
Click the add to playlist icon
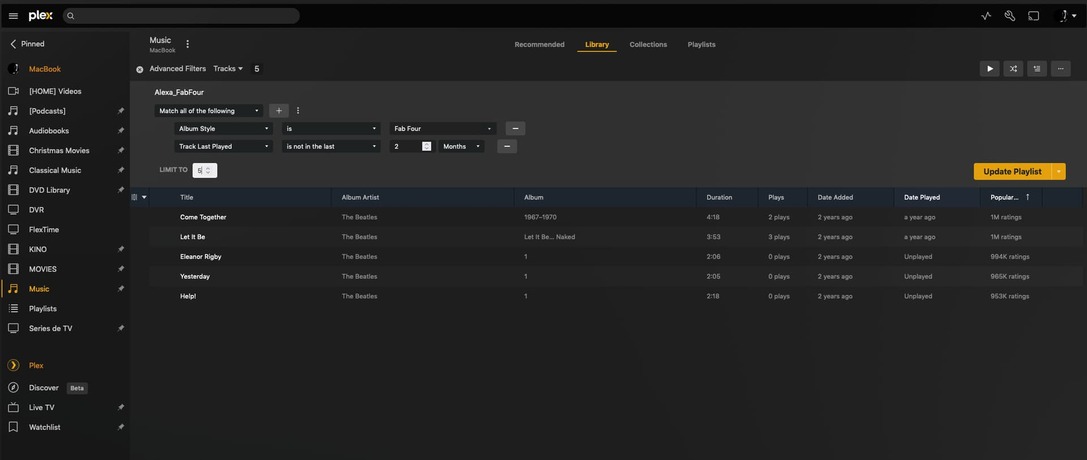point(1037,69)
